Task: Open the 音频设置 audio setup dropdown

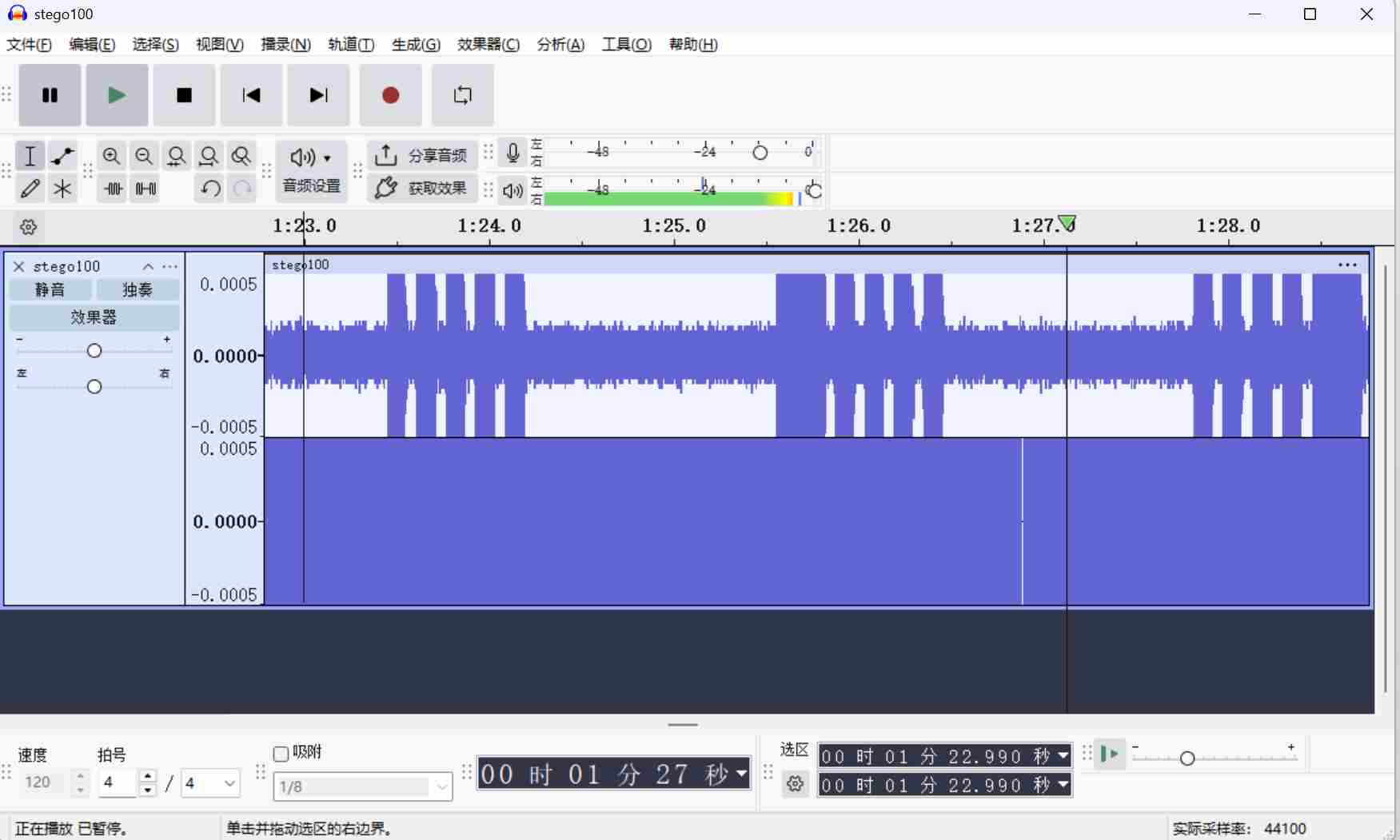Action: coord(311,171)
